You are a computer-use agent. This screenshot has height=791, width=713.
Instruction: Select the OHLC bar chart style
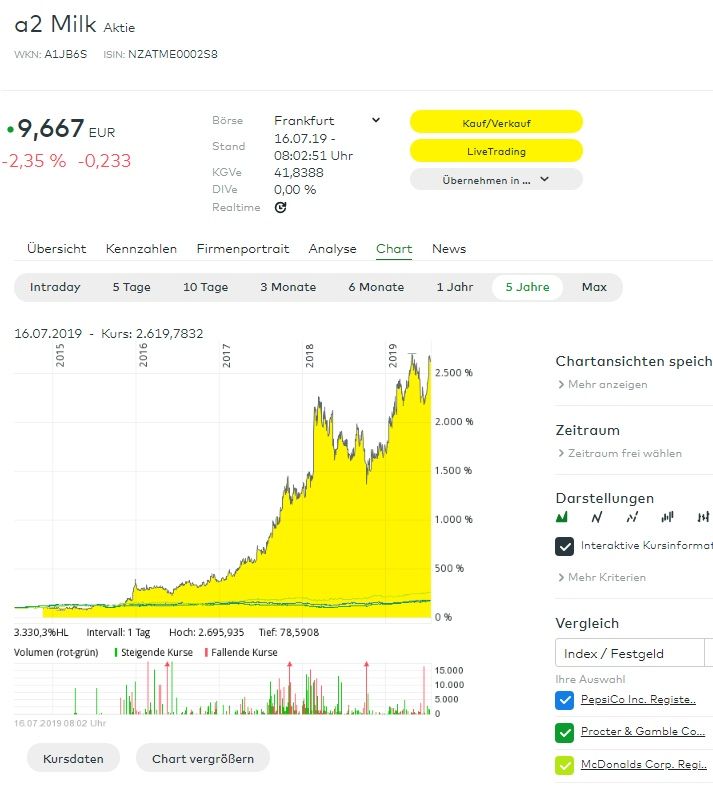tap(703, 517)
